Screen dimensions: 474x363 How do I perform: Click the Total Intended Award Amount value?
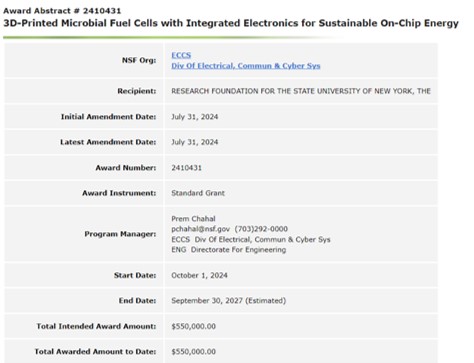pos(193,326)
